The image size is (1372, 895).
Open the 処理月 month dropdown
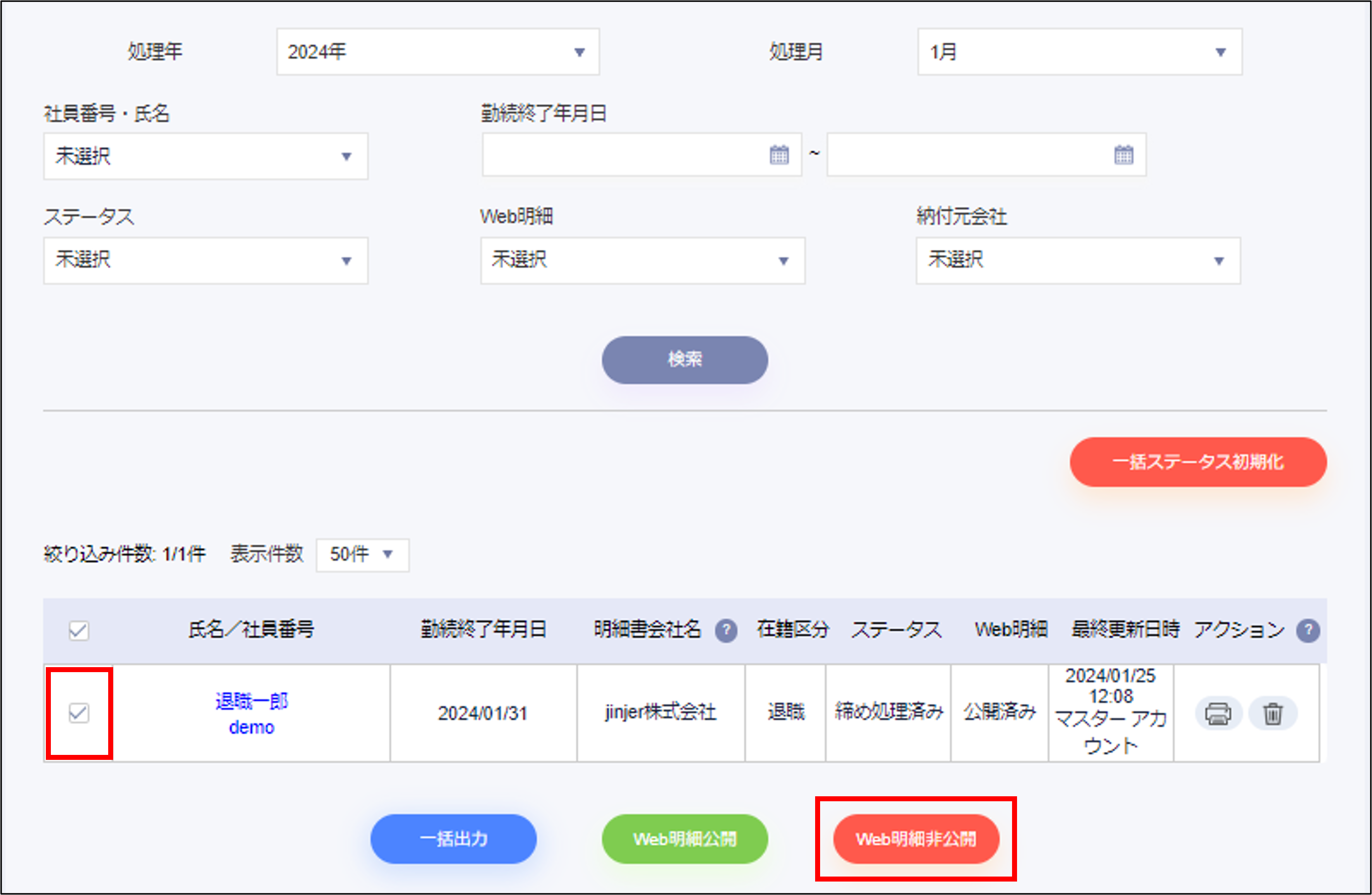coord(1080,52)
